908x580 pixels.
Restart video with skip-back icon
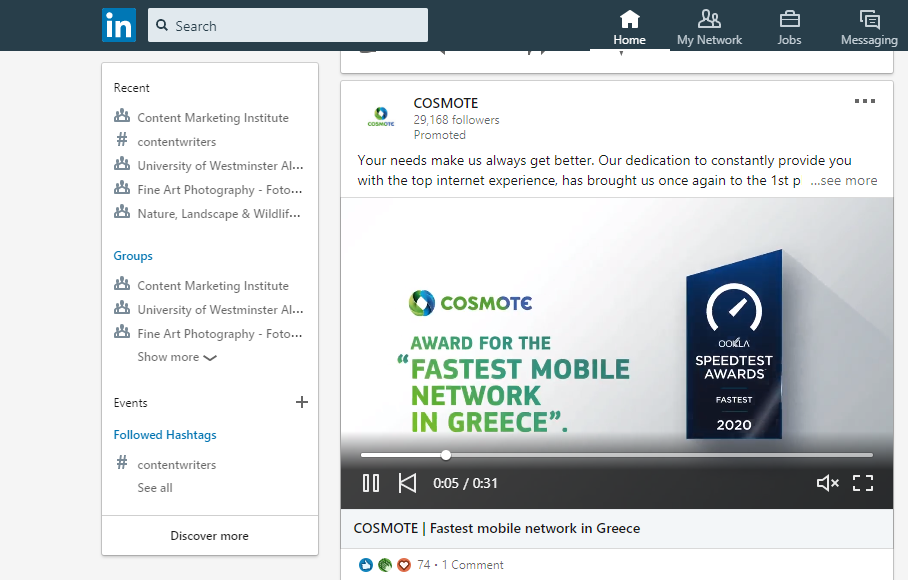point(407,483)
